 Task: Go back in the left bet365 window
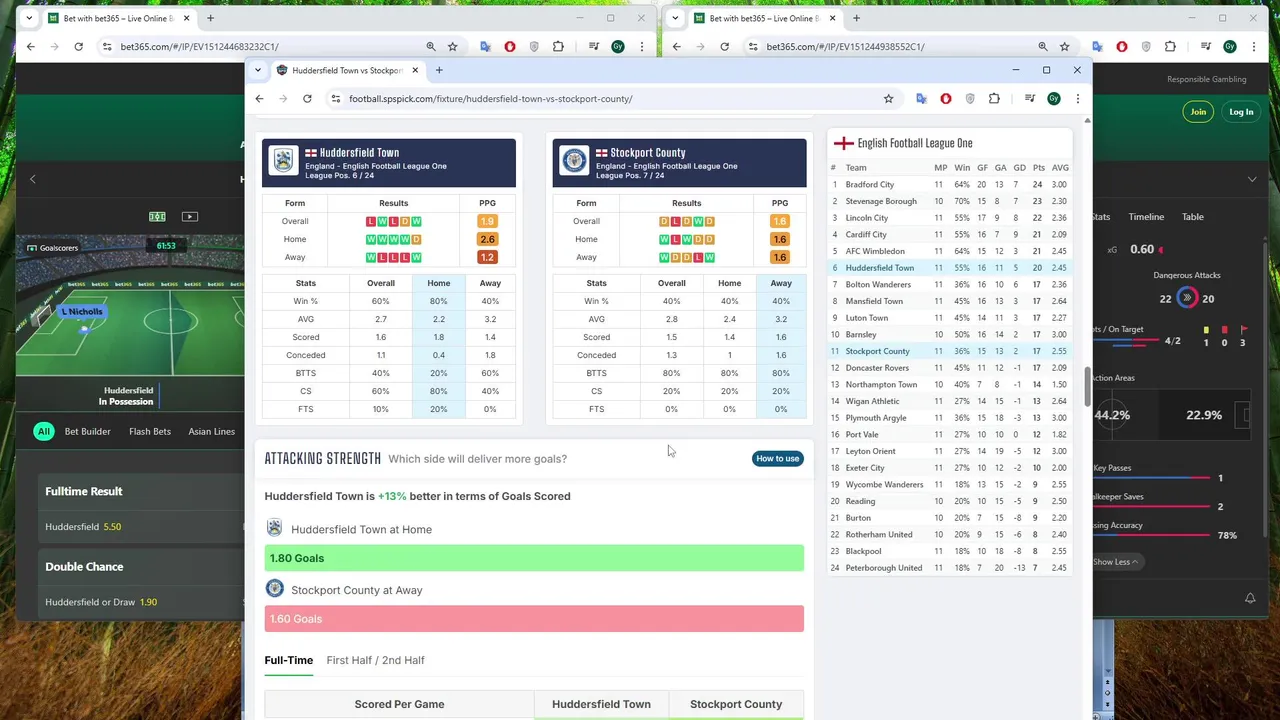pyautogui.click(x=31, y=46)
